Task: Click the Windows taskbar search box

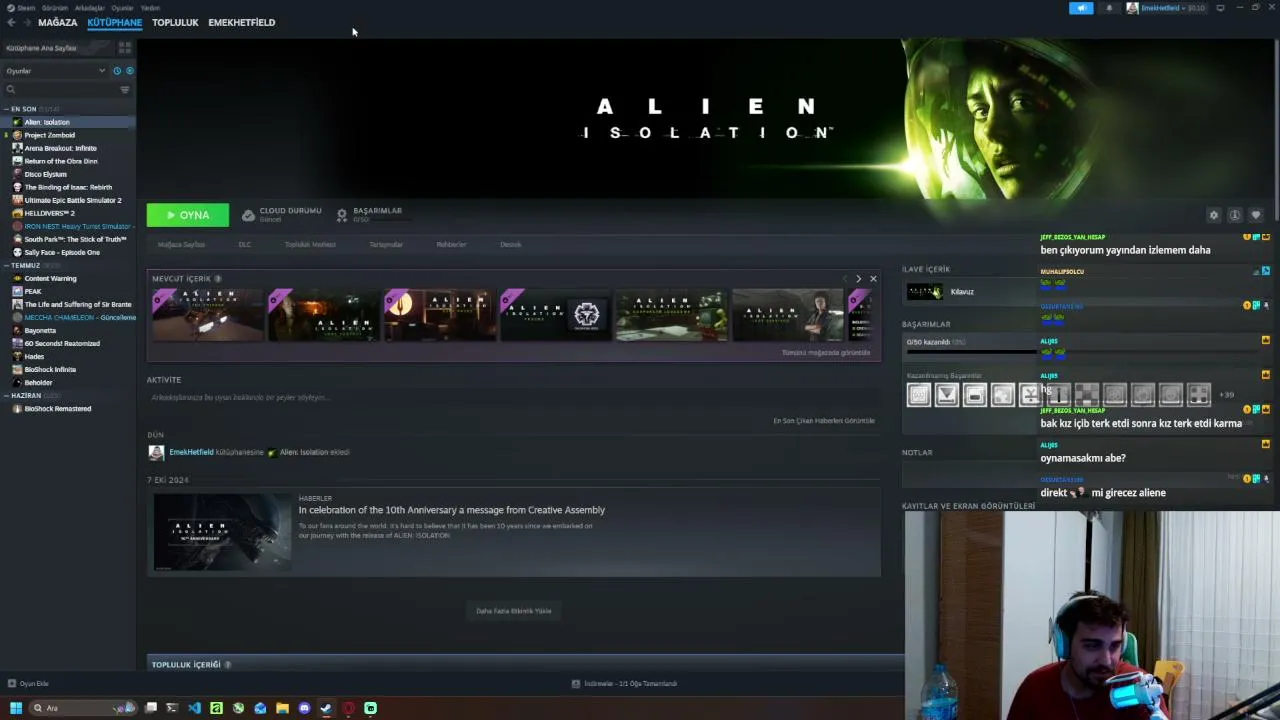Action: (85, 708)
